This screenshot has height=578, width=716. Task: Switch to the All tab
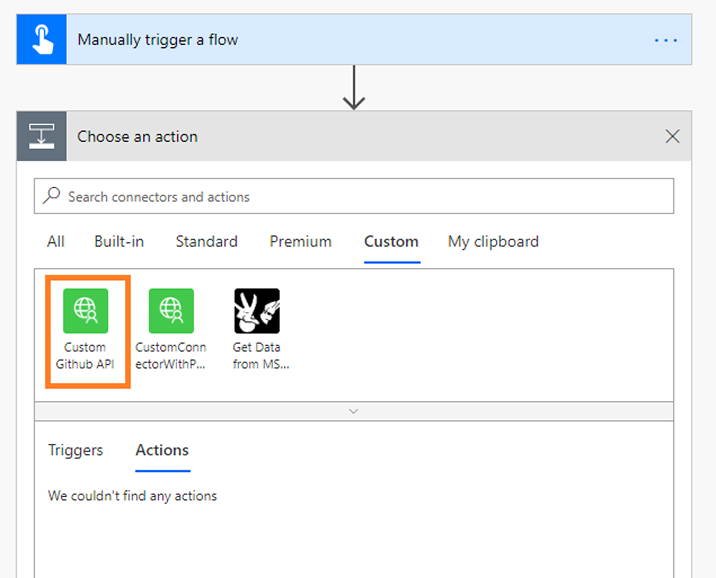coord(56,242)
